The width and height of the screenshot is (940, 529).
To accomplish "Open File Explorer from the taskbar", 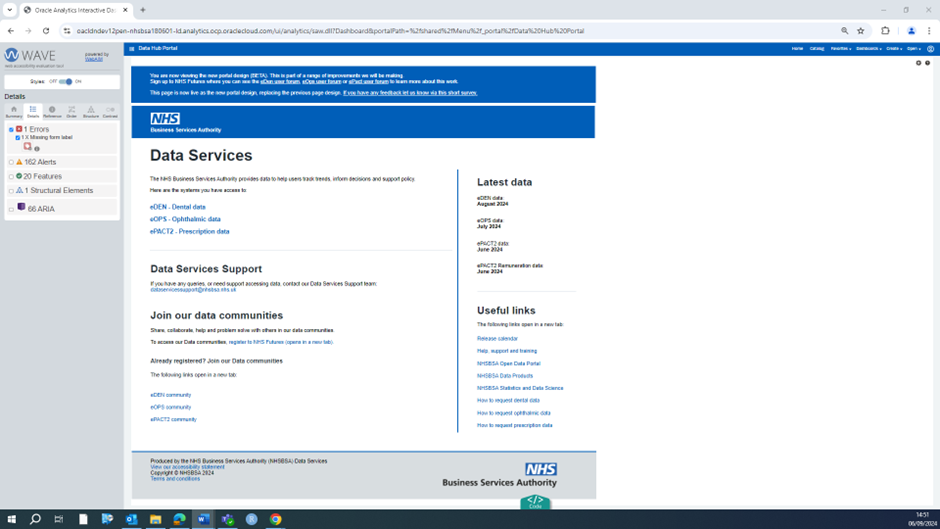I will (x=155, y=519).
